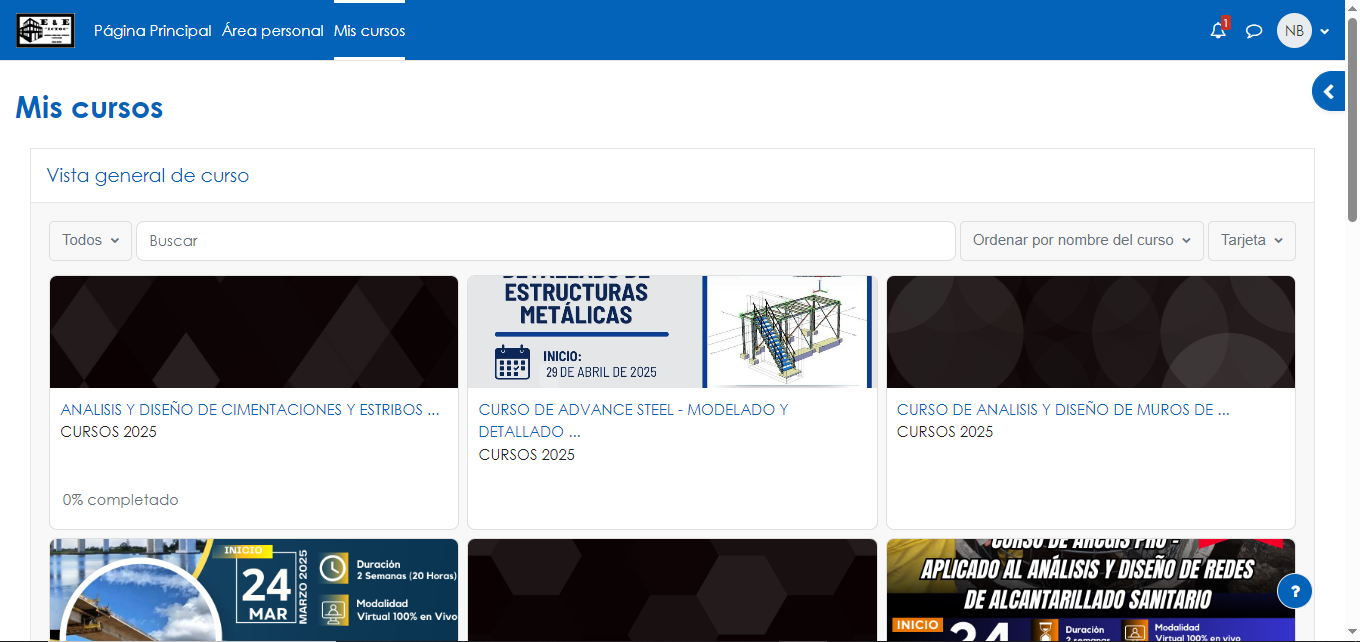Viewport: 1360px width, 642px height.
Task: Click CURSOS 2025 under Cimentaciones course
Action: tap(109, 432)
